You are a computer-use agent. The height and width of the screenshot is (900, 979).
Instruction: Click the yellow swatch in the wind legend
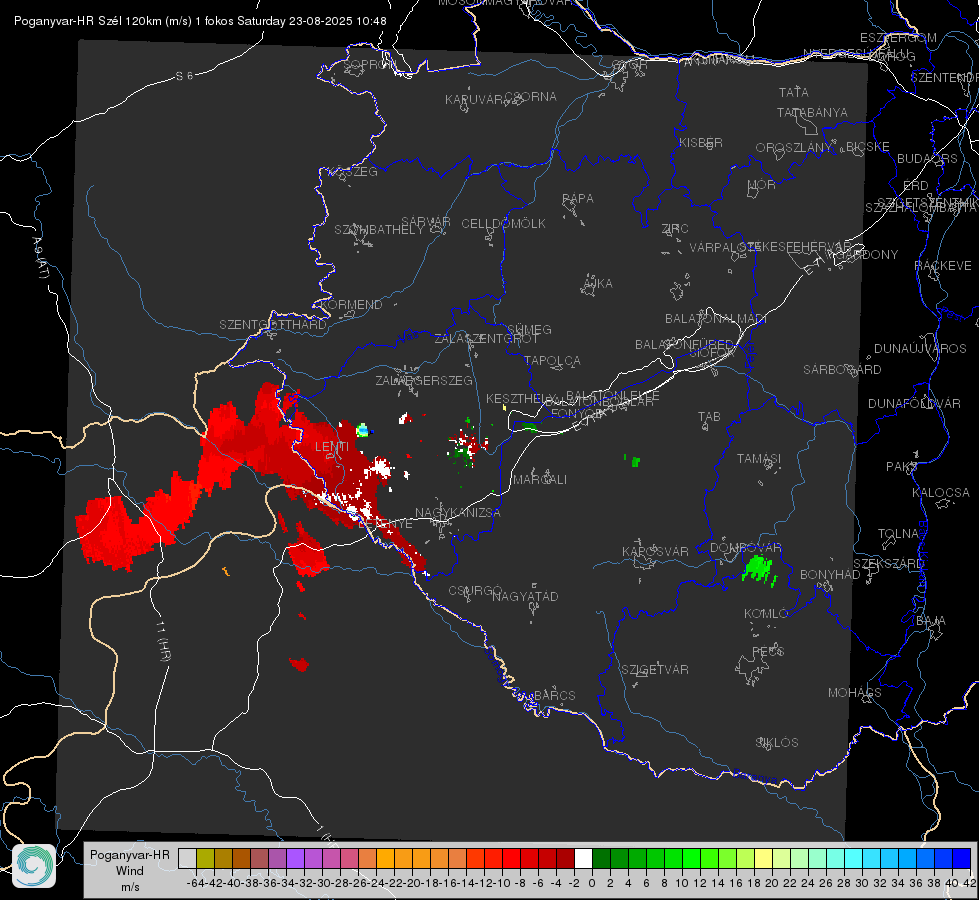763,858
